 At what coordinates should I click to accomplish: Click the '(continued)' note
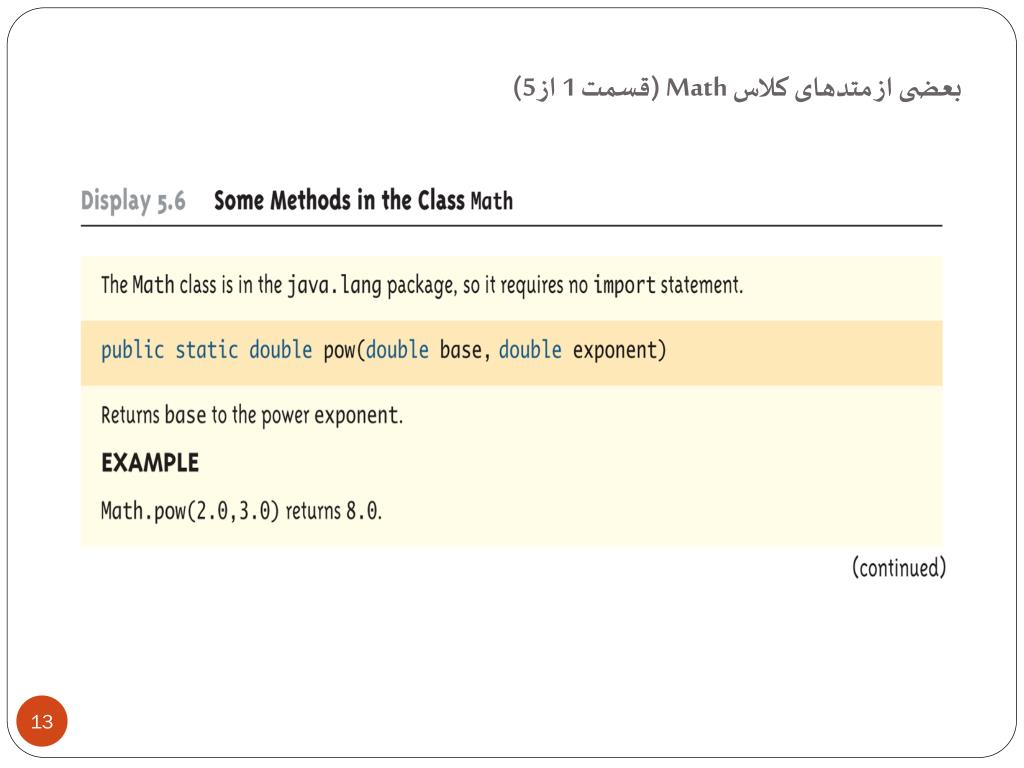point(899,568)
